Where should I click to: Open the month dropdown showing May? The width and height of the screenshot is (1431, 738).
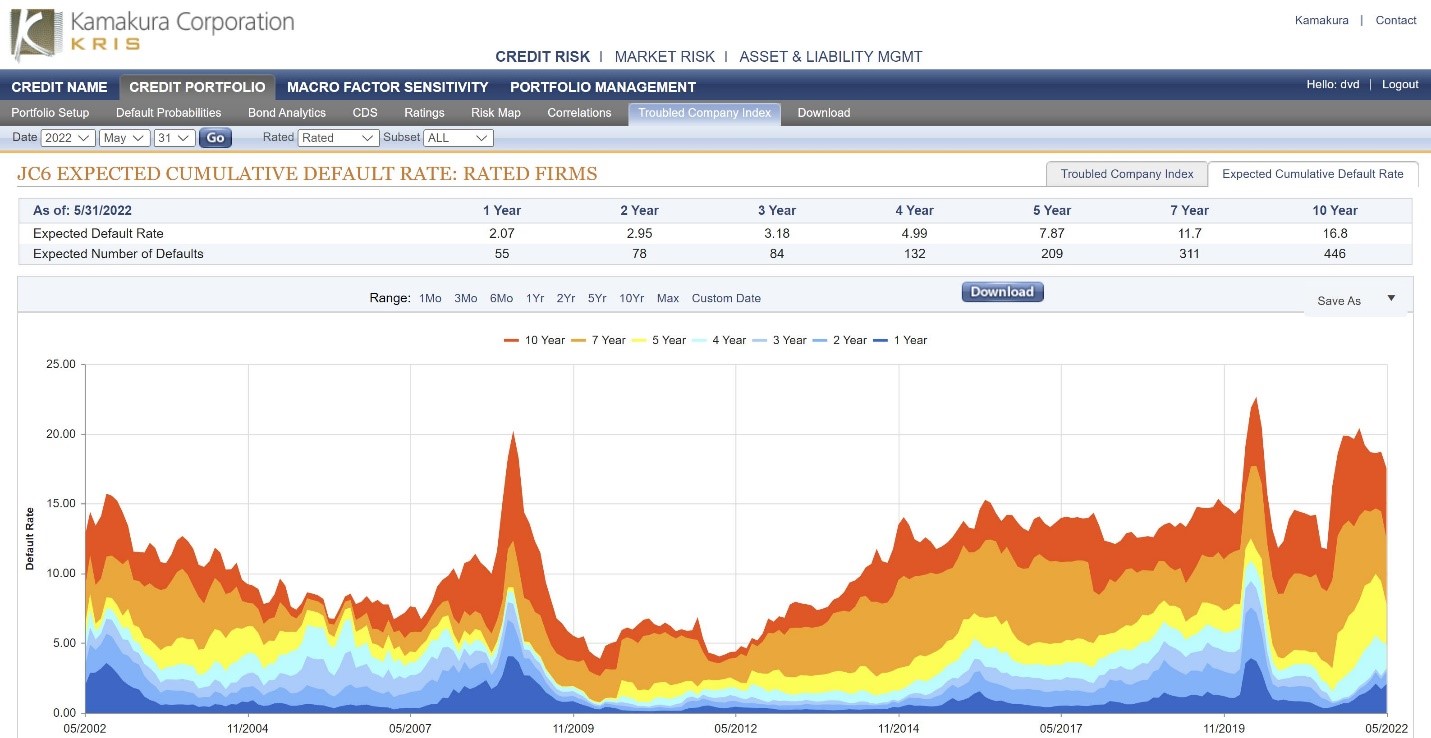125,138
